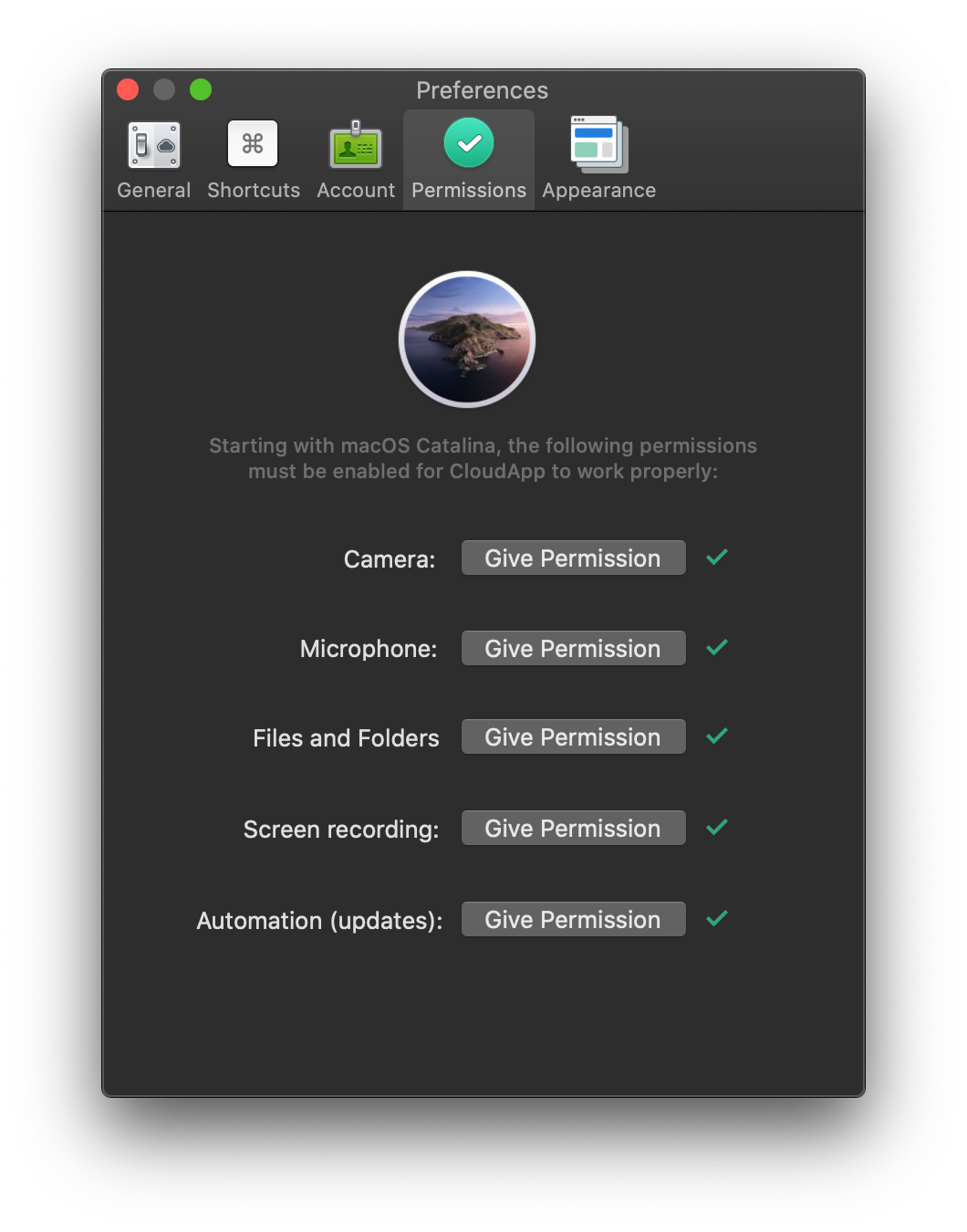Click the green zoom window button
The image size is (967, 1232).
pos(201,89)
